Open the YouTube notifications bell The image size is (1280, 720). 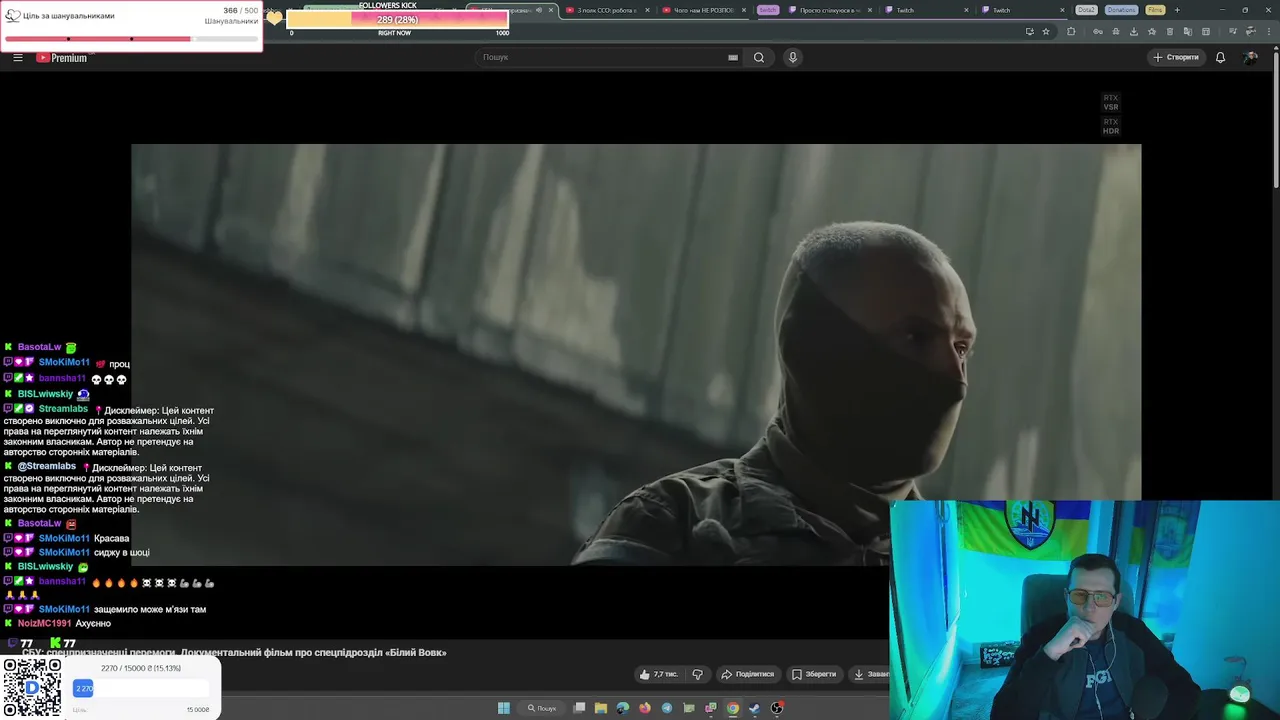1220,57
